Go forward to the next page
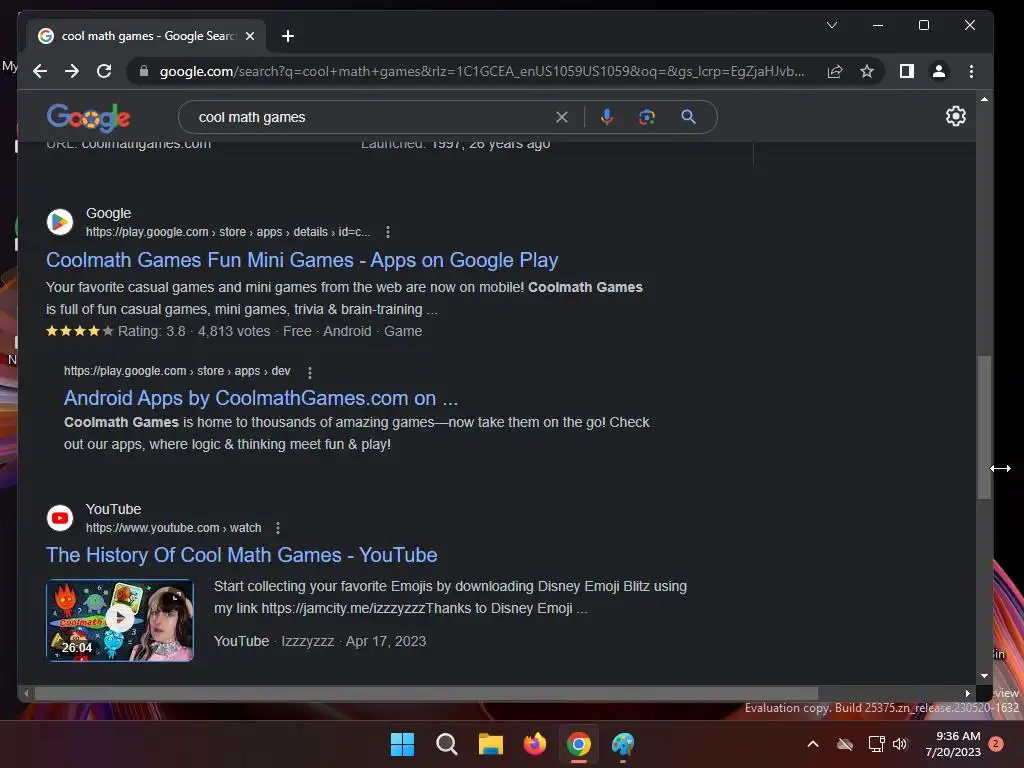This screenshot has height=768, width=1024. (x=72, y=71)
